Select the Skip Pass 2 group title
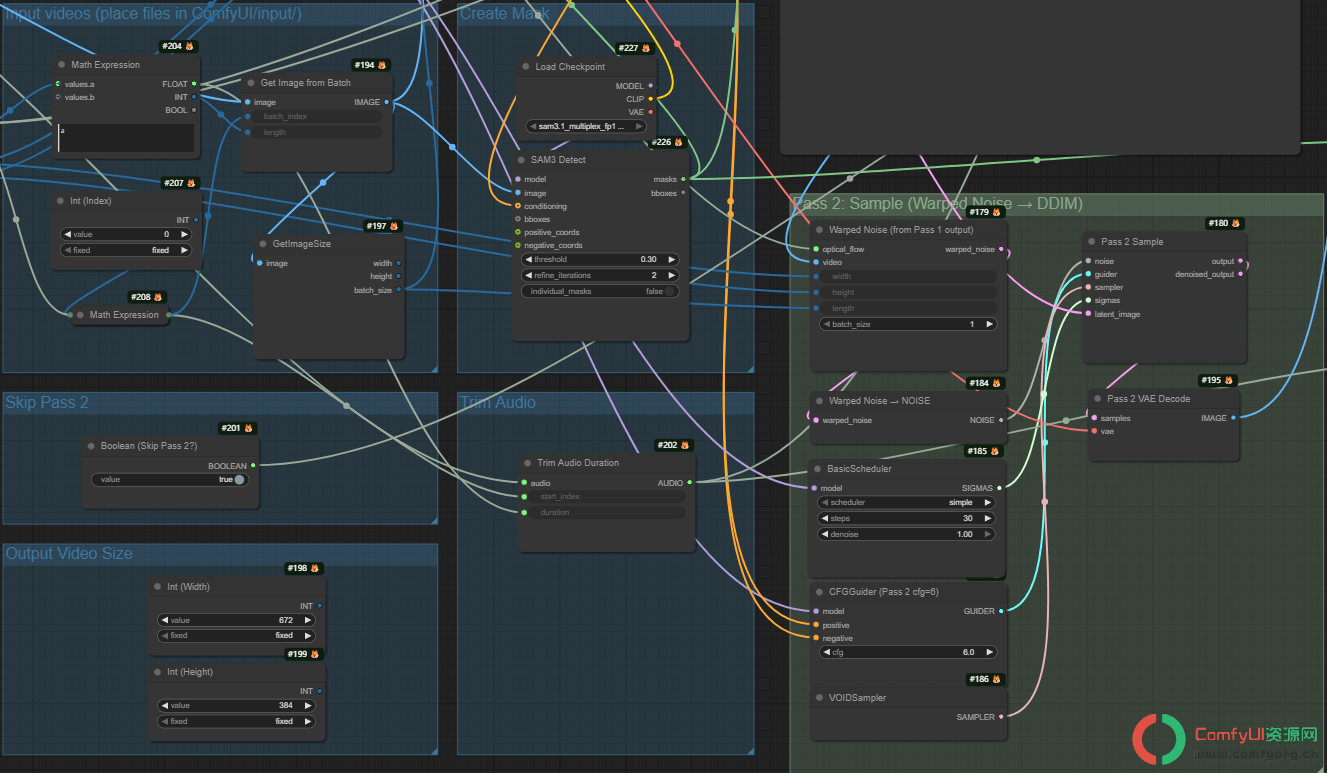This screenshot has height=773, width=1327. pos(47,402)
